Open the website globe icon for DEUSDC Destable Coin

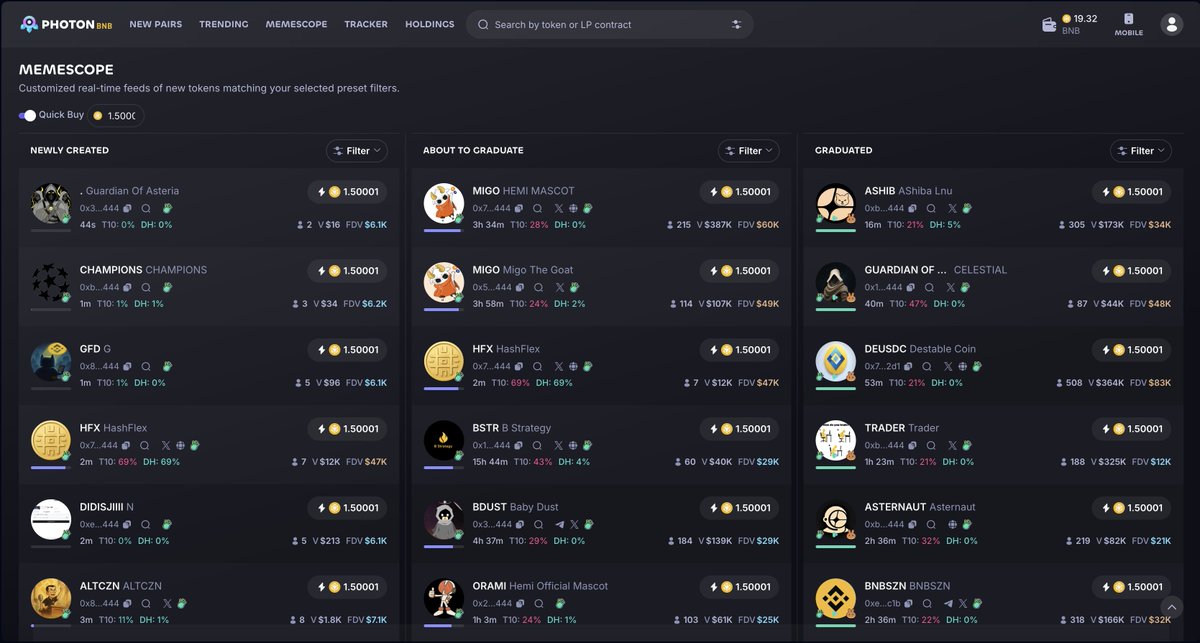coord(964,367)
